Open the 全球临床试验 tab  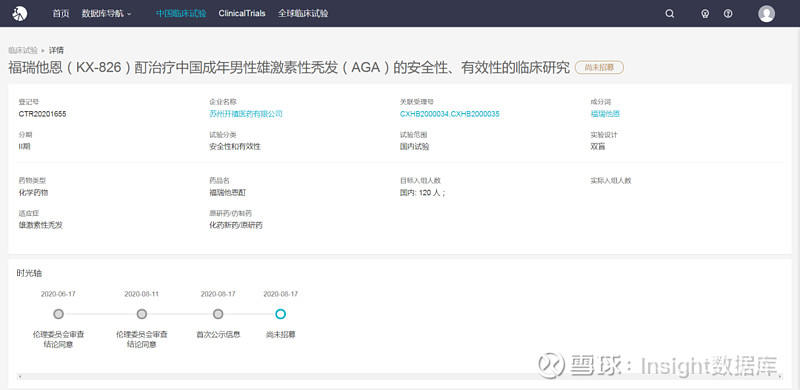(303, 14)
